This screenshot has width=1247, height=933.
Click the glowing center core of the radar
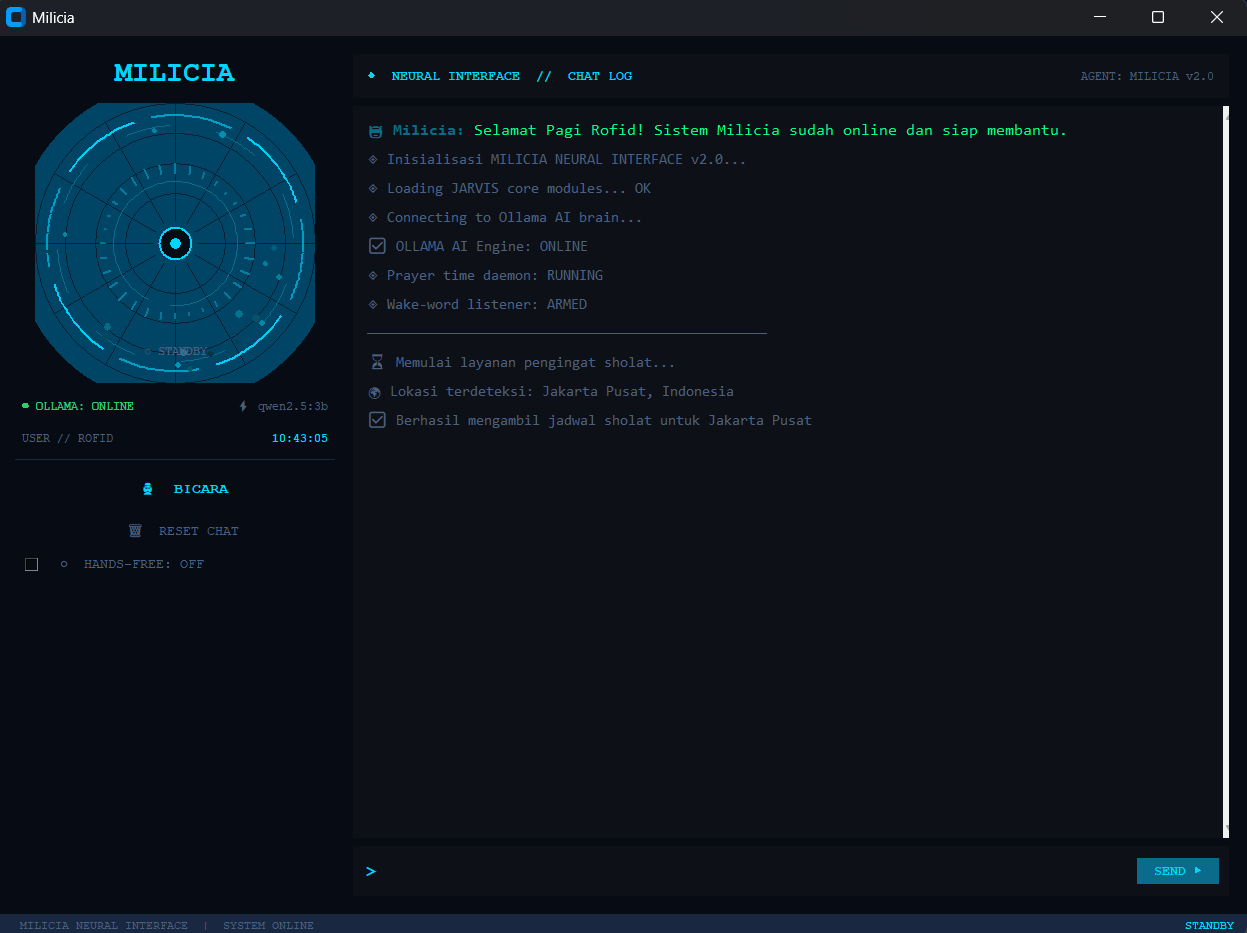(175, 243)
